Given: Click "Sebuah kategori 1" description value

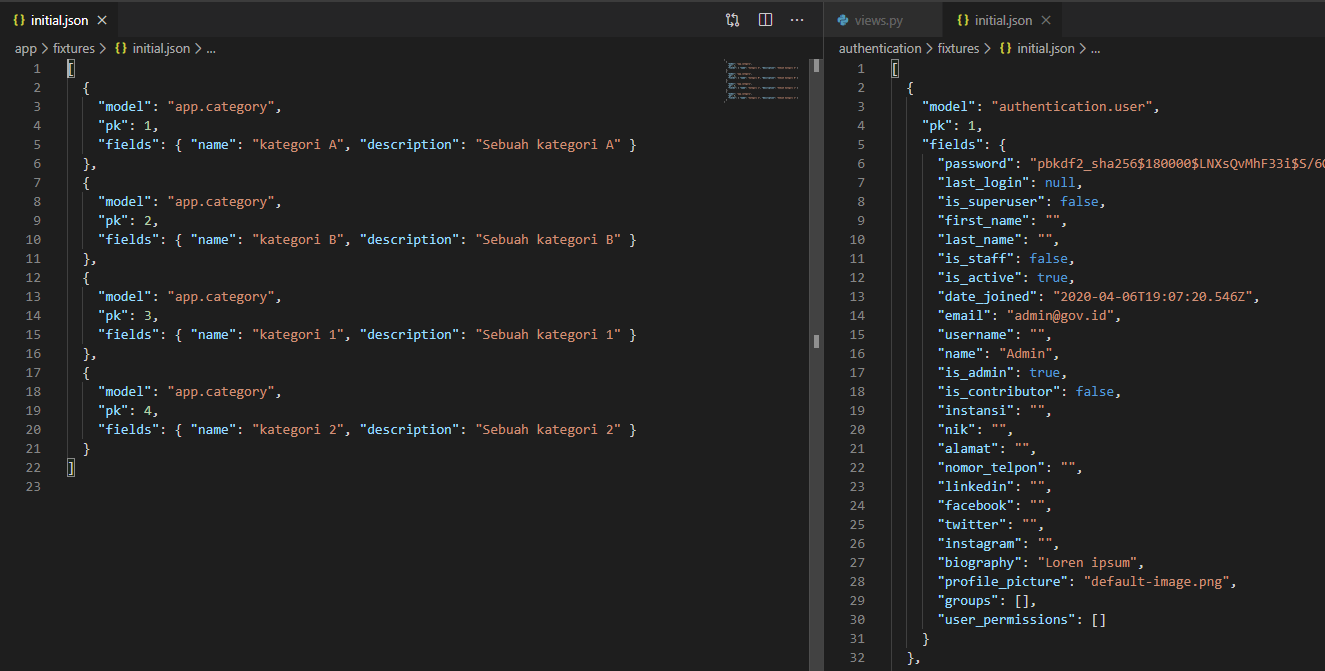Looking at the screenshot, I should (x=549, y=335).
